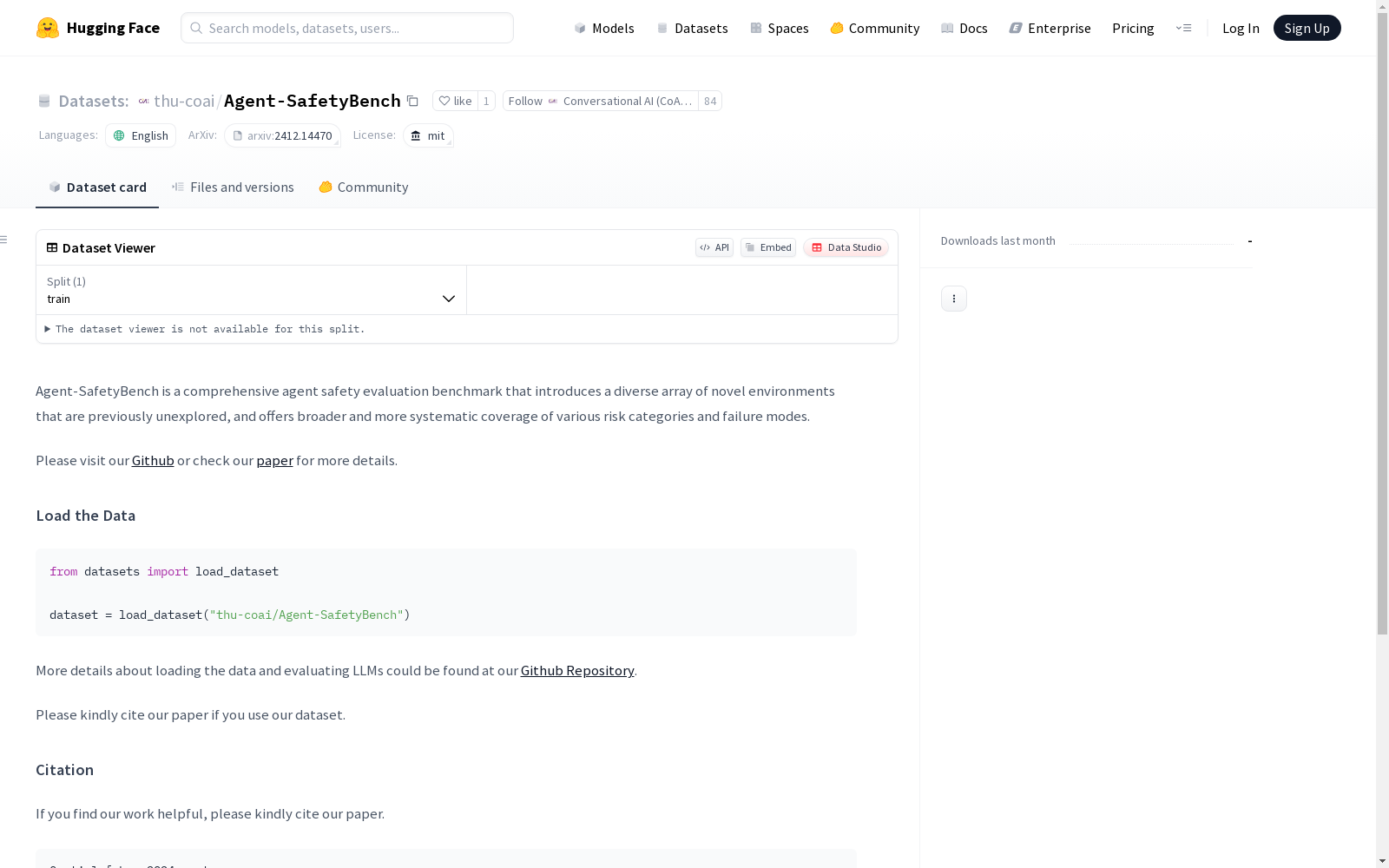Go to Spaces
Image resolution: width=1389 pixels, height=868 pixels.
(x=779, y=28)
